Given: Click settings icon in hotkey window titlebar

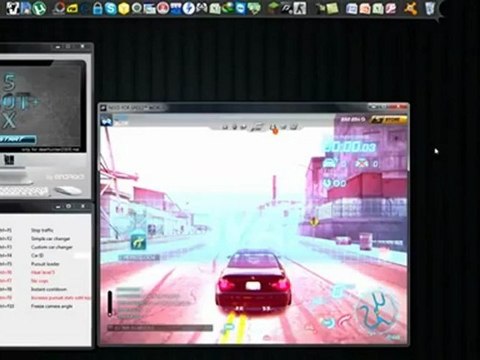Looking at the screenshot, I should tap(68, 206).
